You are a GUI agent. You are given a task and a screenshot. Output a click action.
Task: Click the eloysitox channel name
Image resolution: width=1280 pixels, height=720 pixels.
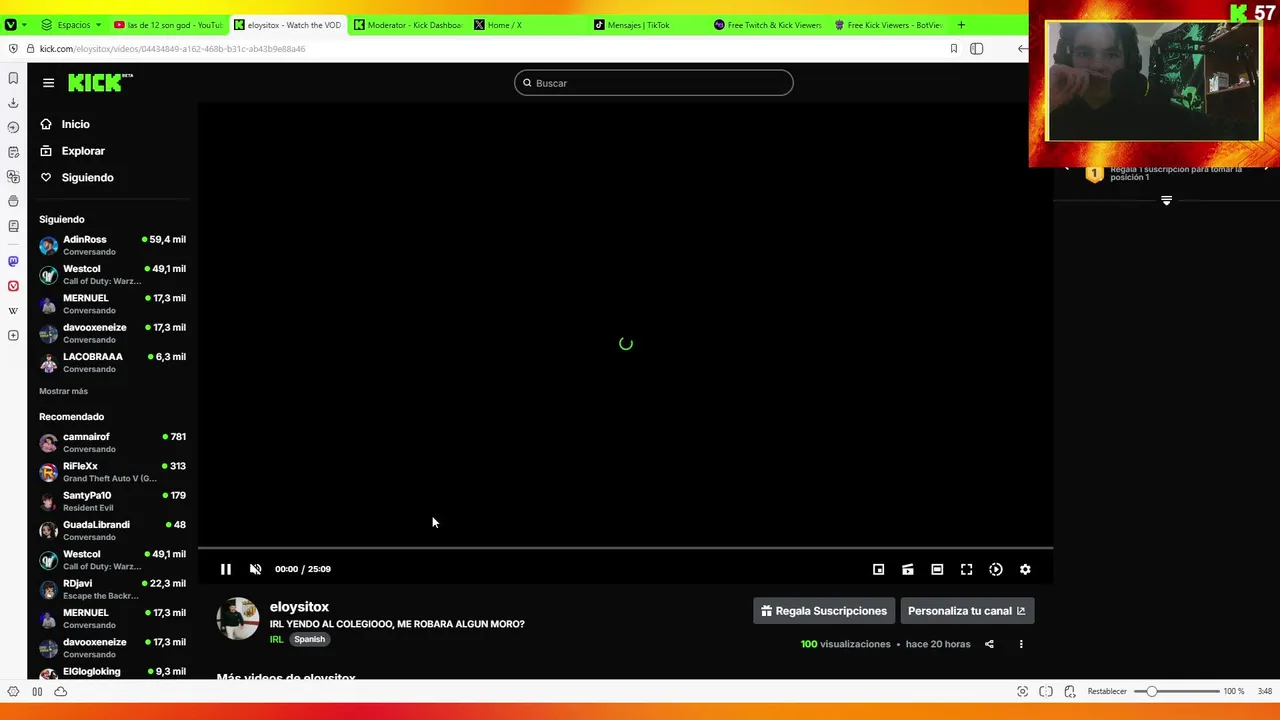coord(299,607)
